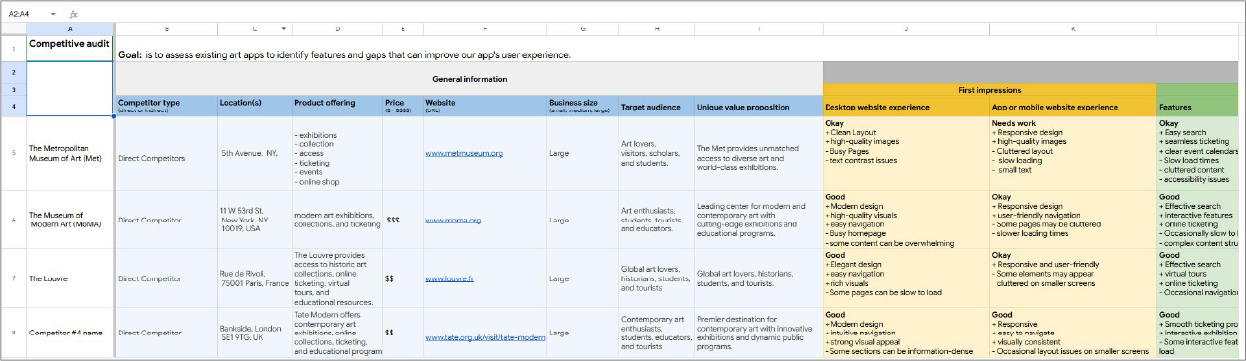The width and height of the screenshot is (1246, 361).
Task: Click the General information header cell
Action: tap(469, 79)
